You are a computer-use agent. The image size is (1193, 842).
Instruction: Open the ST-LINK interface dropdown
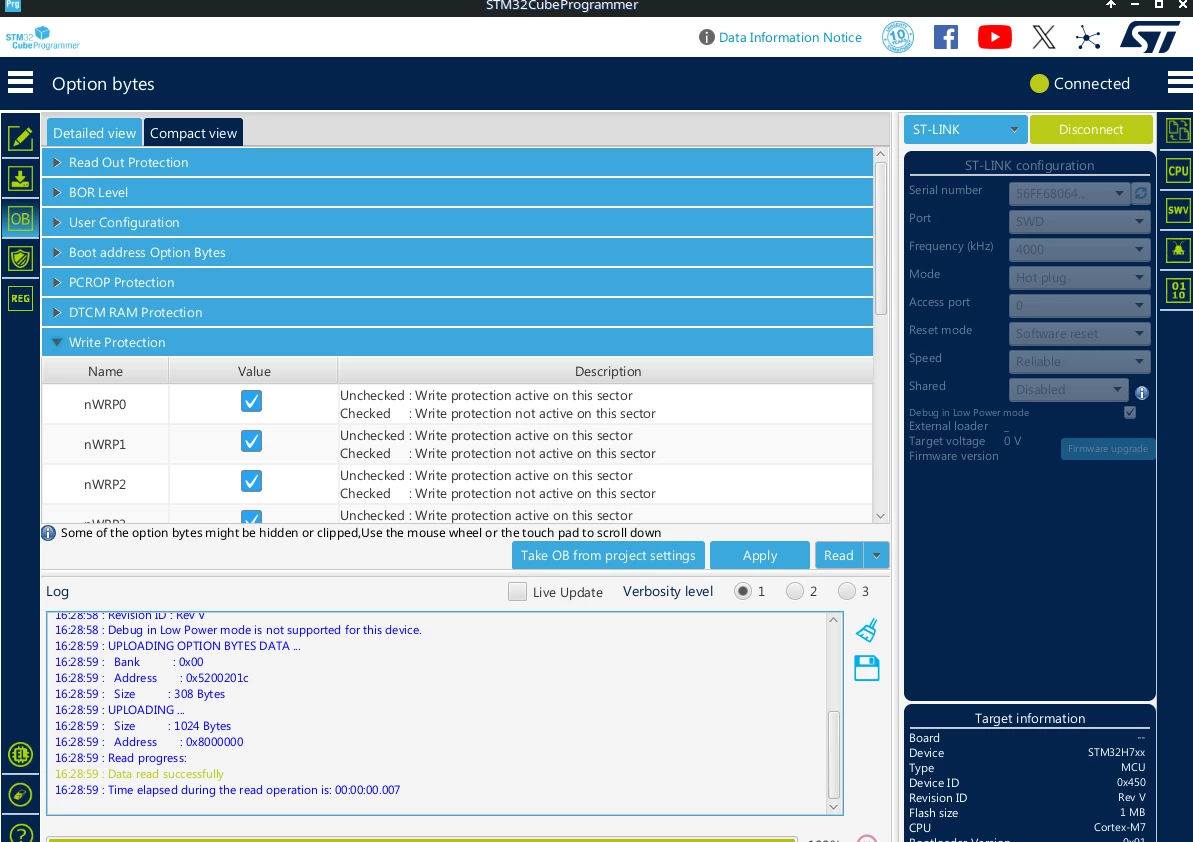tap(966, 129)
